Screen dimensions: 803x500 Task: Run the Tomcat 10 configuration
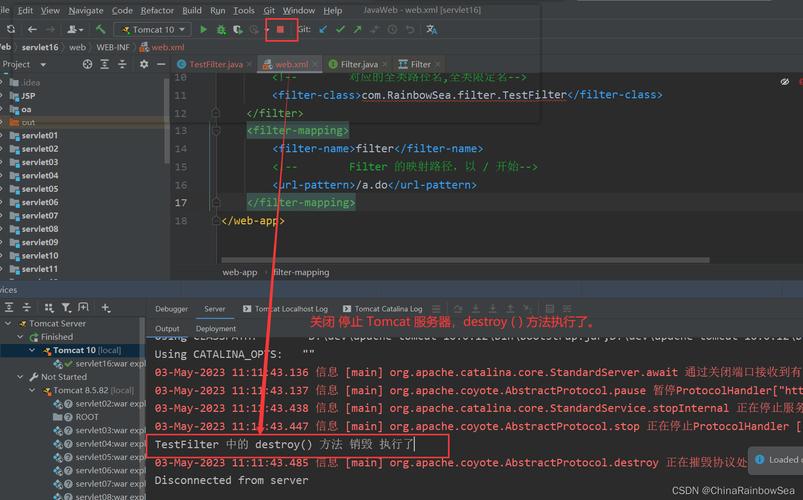click(204, 29)
